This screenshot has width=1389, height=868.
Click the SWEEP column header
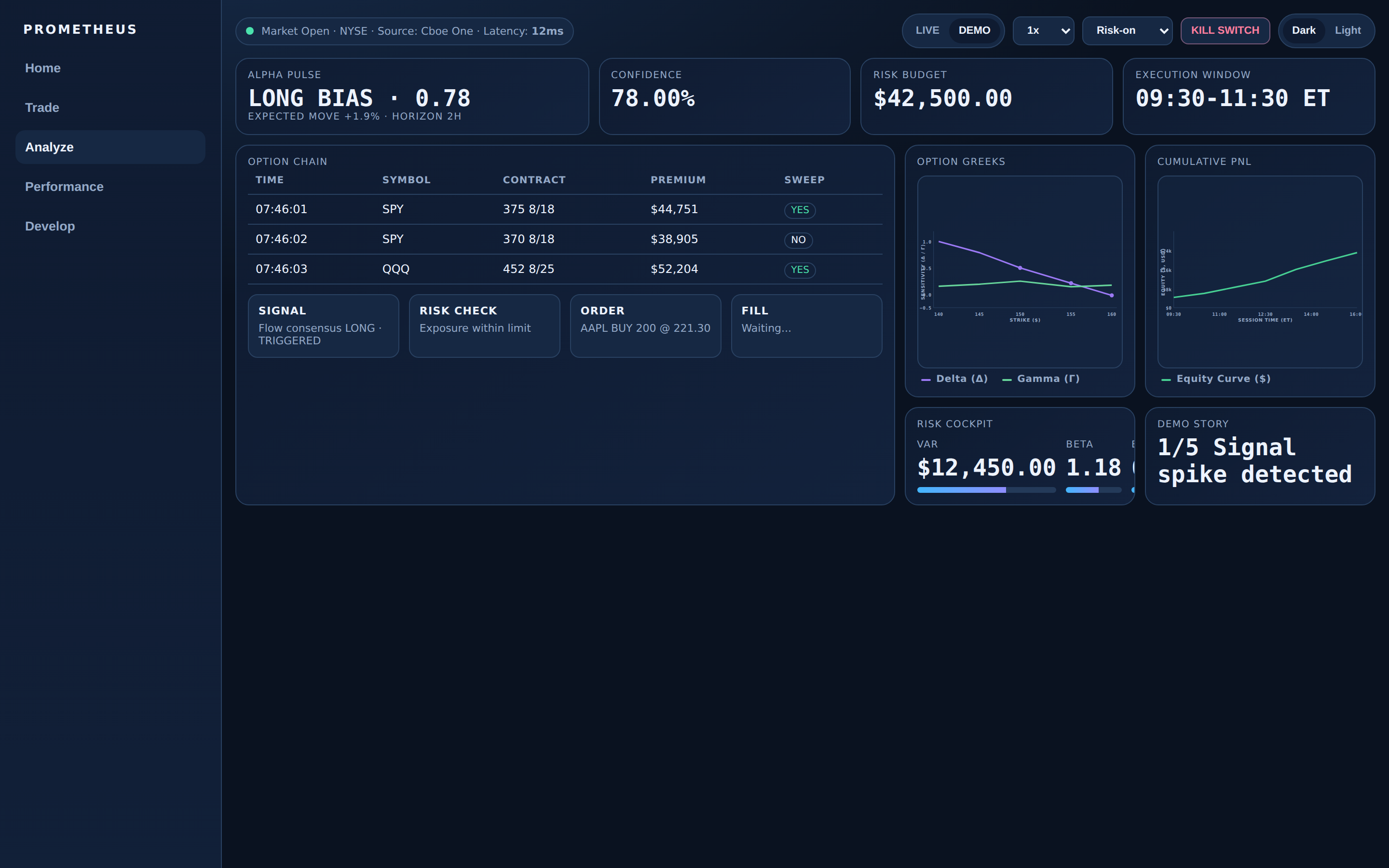click(x=804, y=180)
